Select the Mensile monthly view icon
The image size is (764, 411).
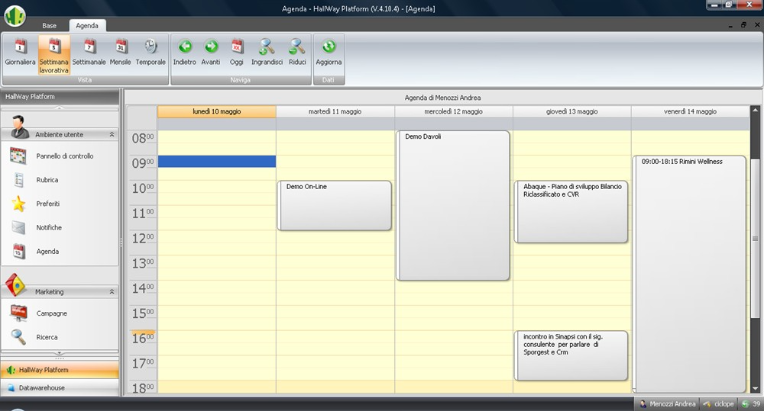(x=120, y=53)
